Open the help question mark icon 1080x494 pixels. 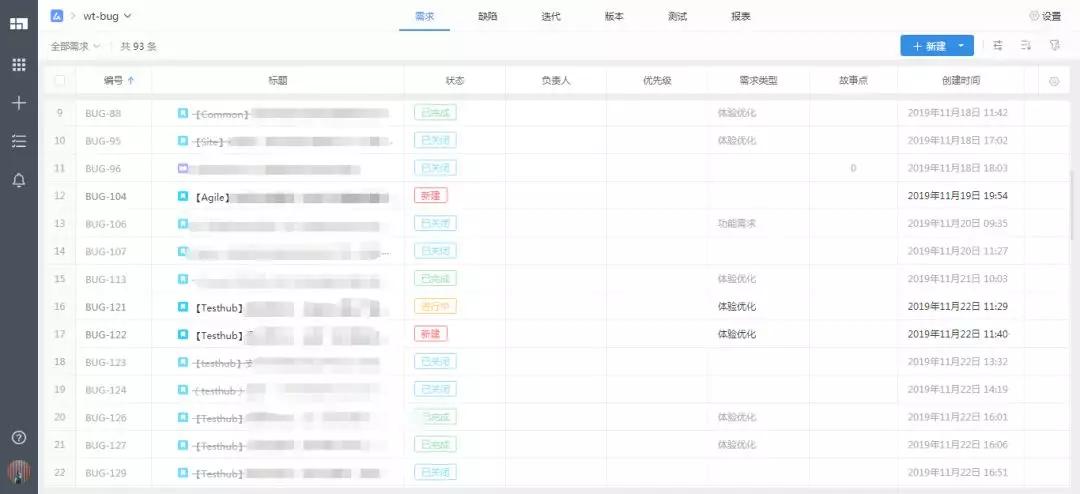tap(19, 438)
